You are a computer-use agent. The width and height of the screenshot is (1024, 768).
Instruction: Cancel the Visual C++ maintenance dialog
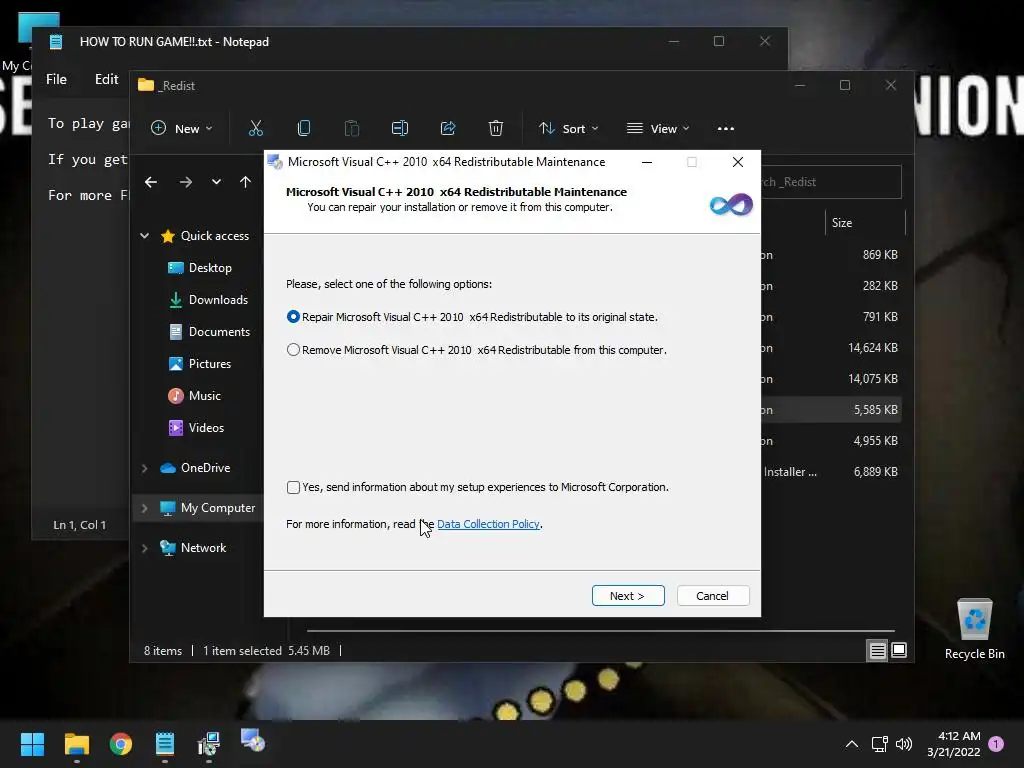[x=712, y=596]
